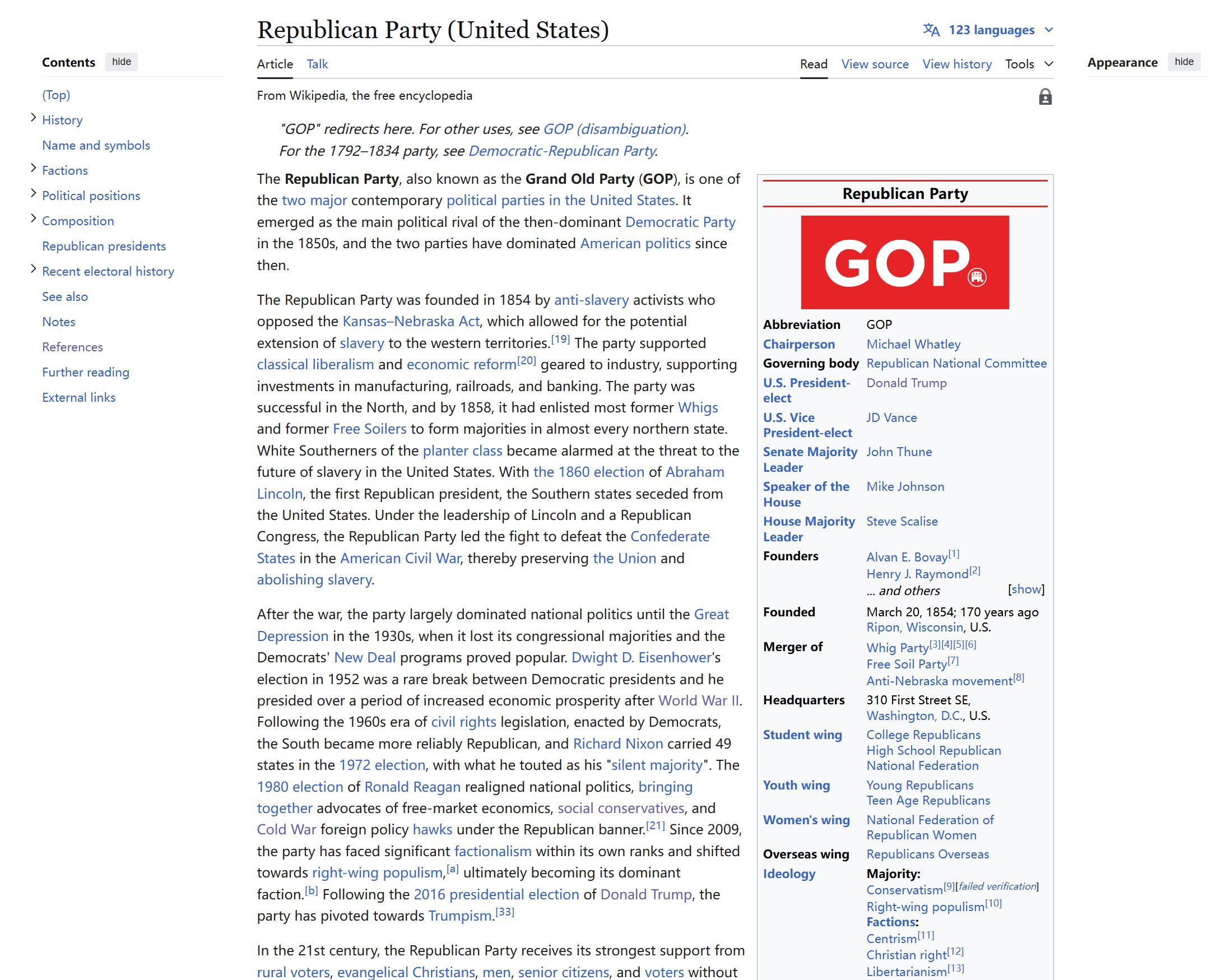
Task: Open the Alvan E. Bovay link
Action: click(907, 557)
